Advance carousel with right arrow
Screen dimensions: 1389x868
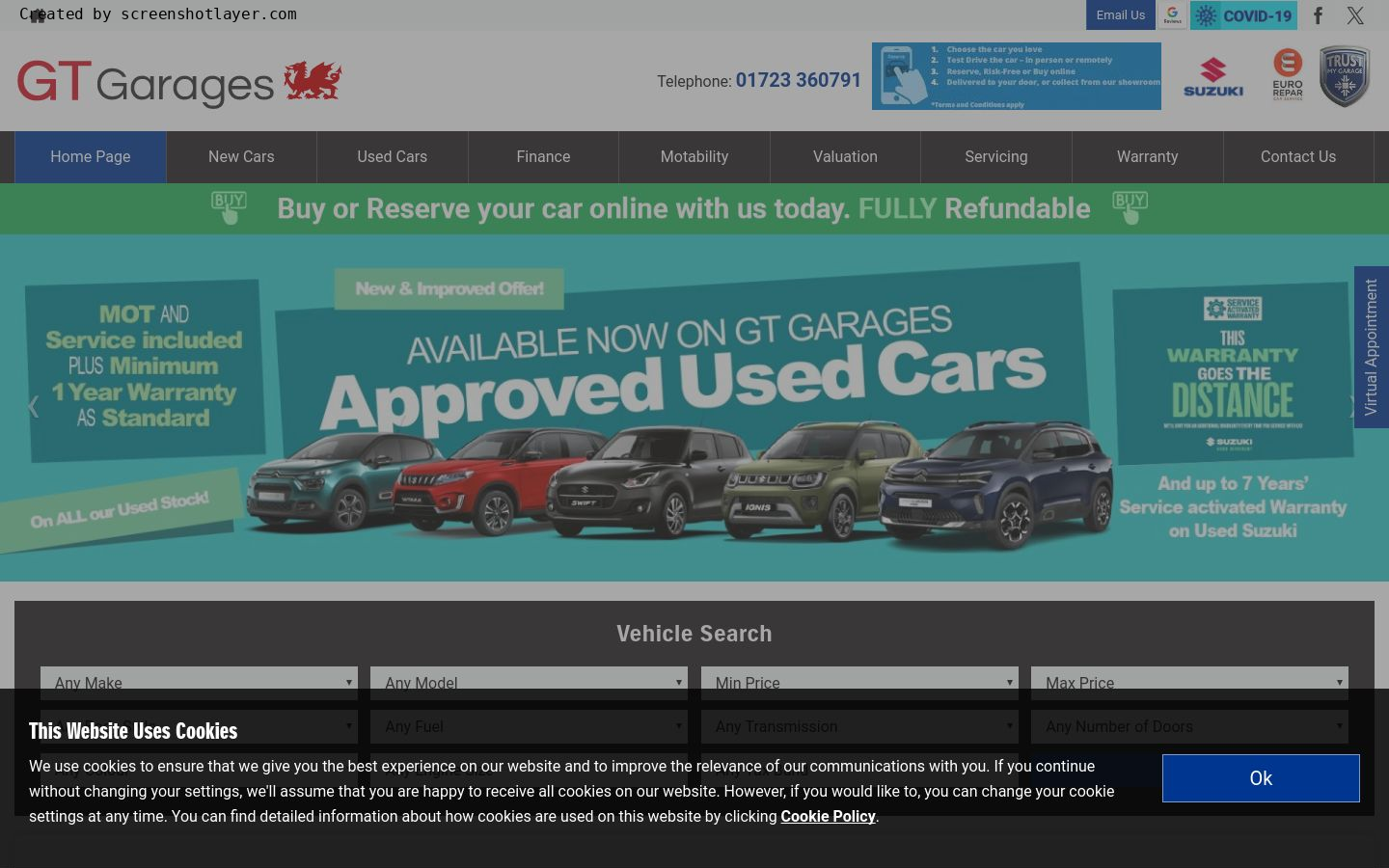(1350, 407)
